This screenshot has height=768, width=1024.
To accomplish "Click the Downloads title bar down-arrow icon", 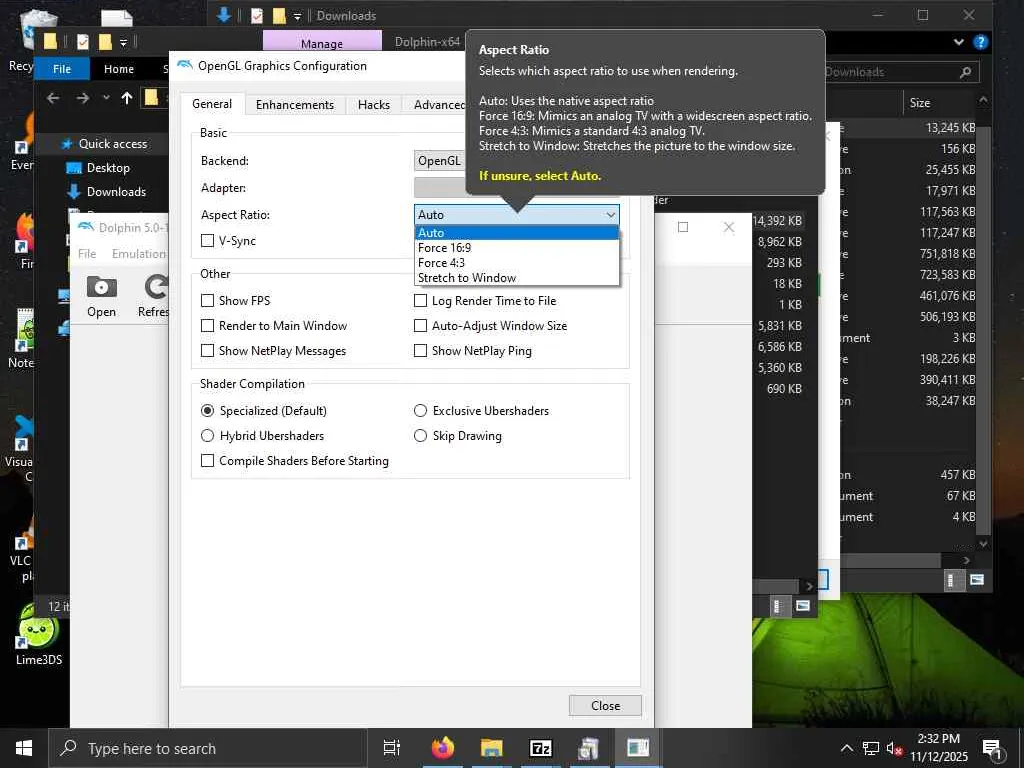I will 224,15.
